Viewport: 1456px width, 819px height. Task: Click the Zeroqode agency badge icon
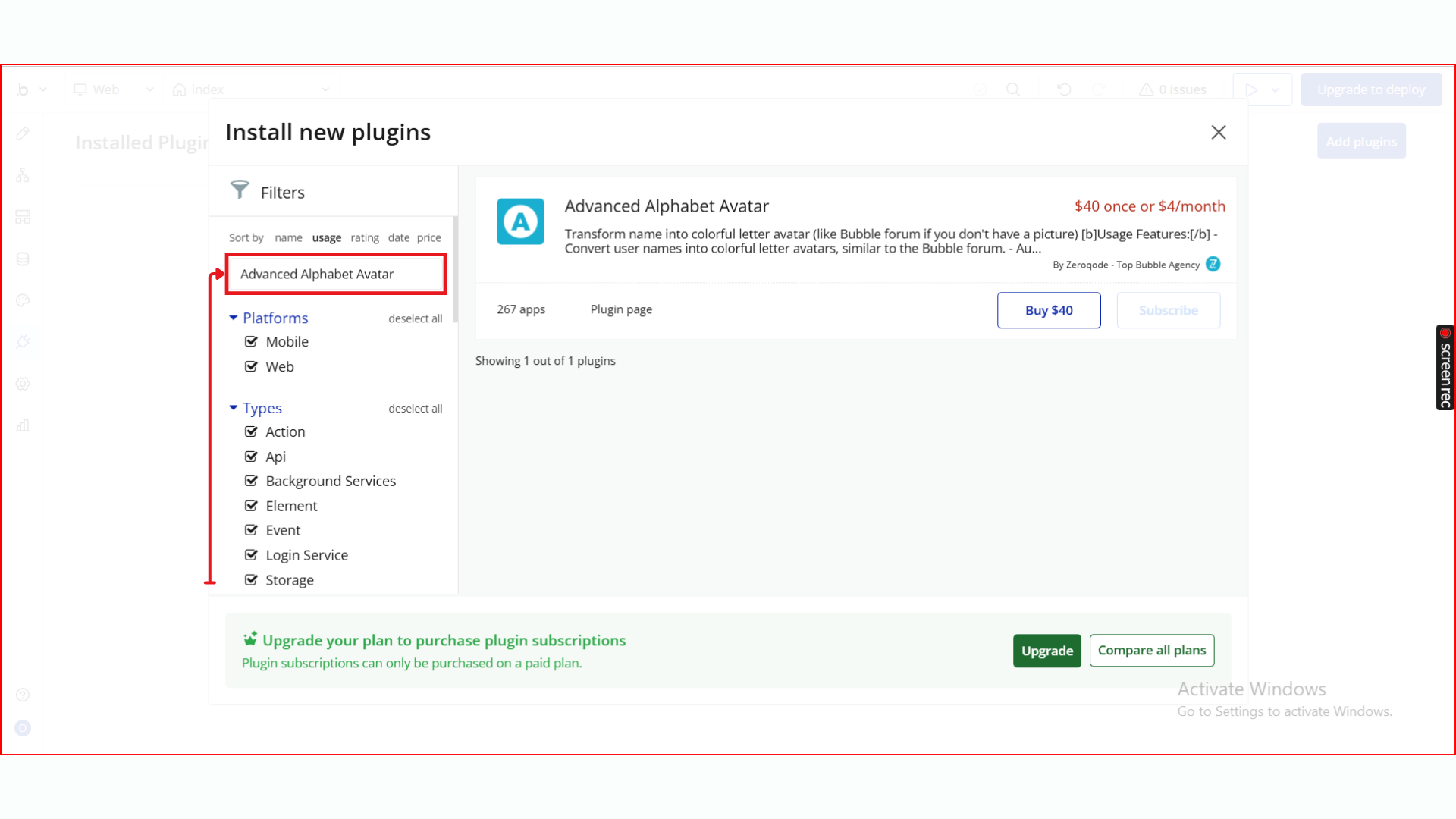1213,264
